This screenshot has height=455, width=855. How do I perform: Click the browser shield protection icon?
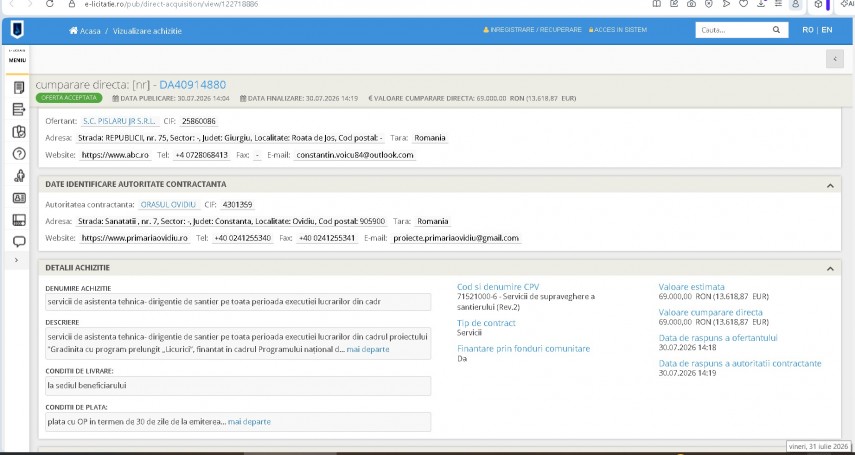pos(709,4)
